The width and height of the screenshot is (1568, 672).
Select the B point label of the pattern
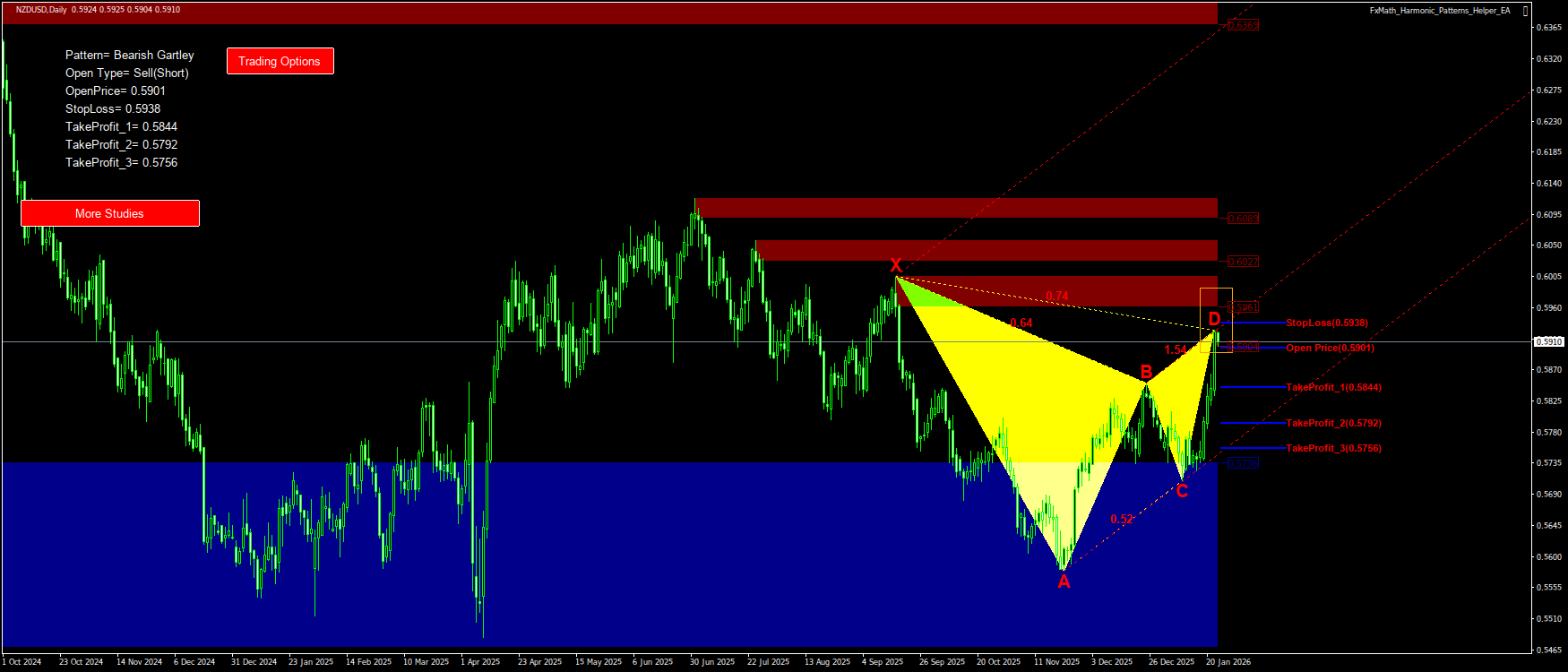tap(1146, 372)
